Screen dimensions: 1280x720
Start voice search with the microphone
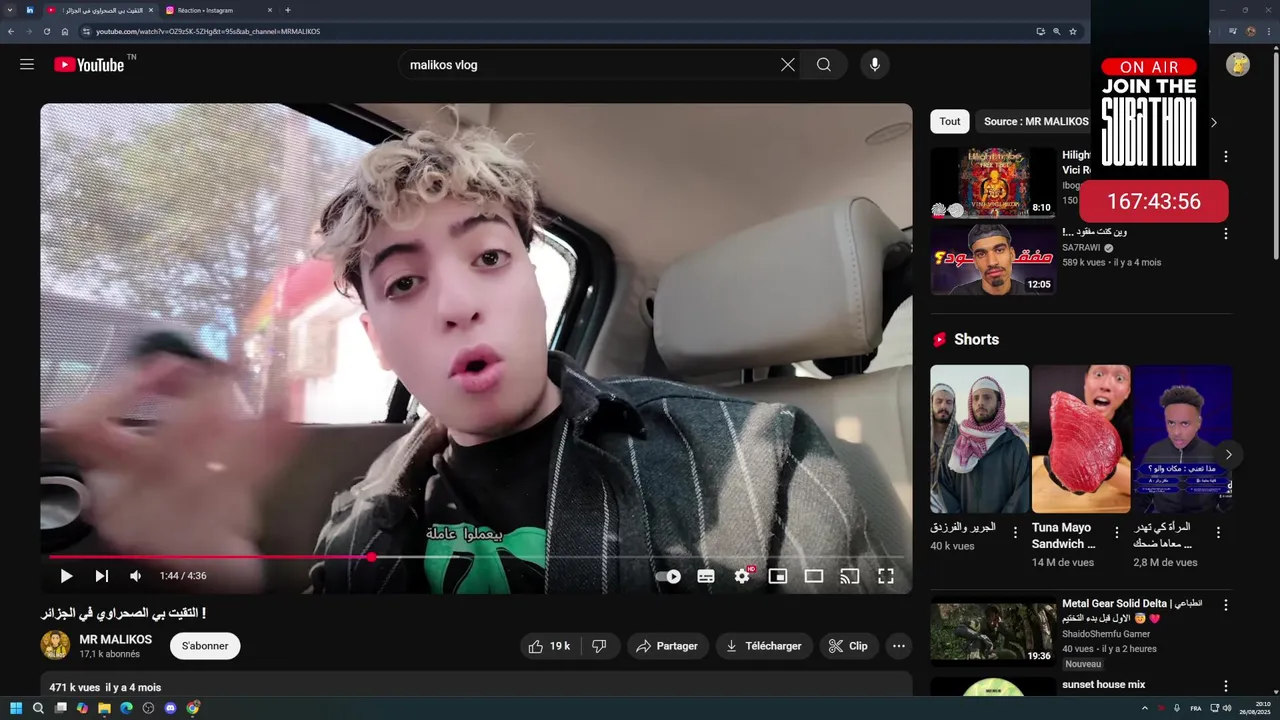(x=875, y=65)
